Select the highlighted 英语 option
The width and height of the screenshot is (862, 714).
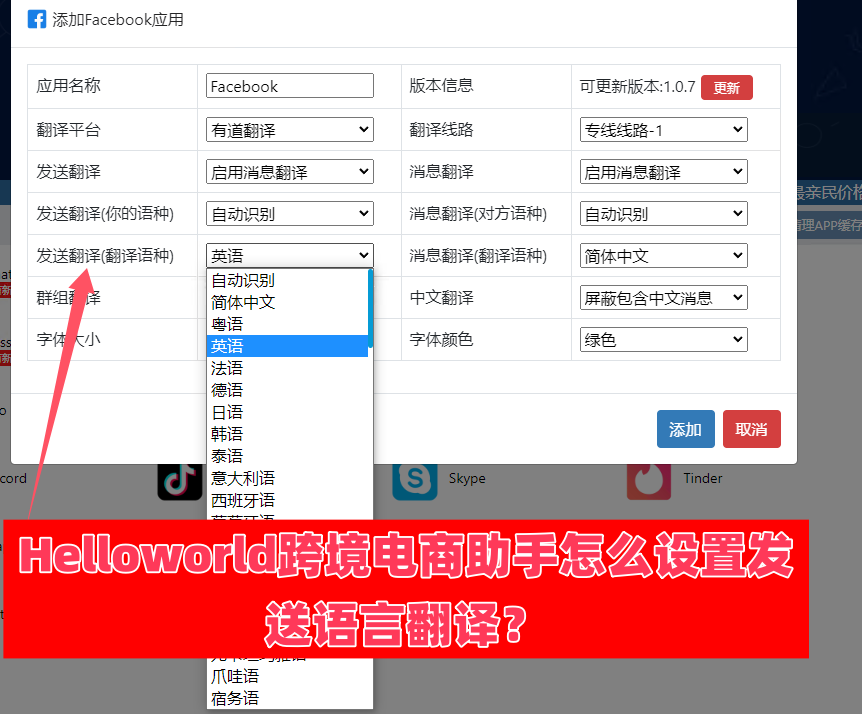pos(288,346)
